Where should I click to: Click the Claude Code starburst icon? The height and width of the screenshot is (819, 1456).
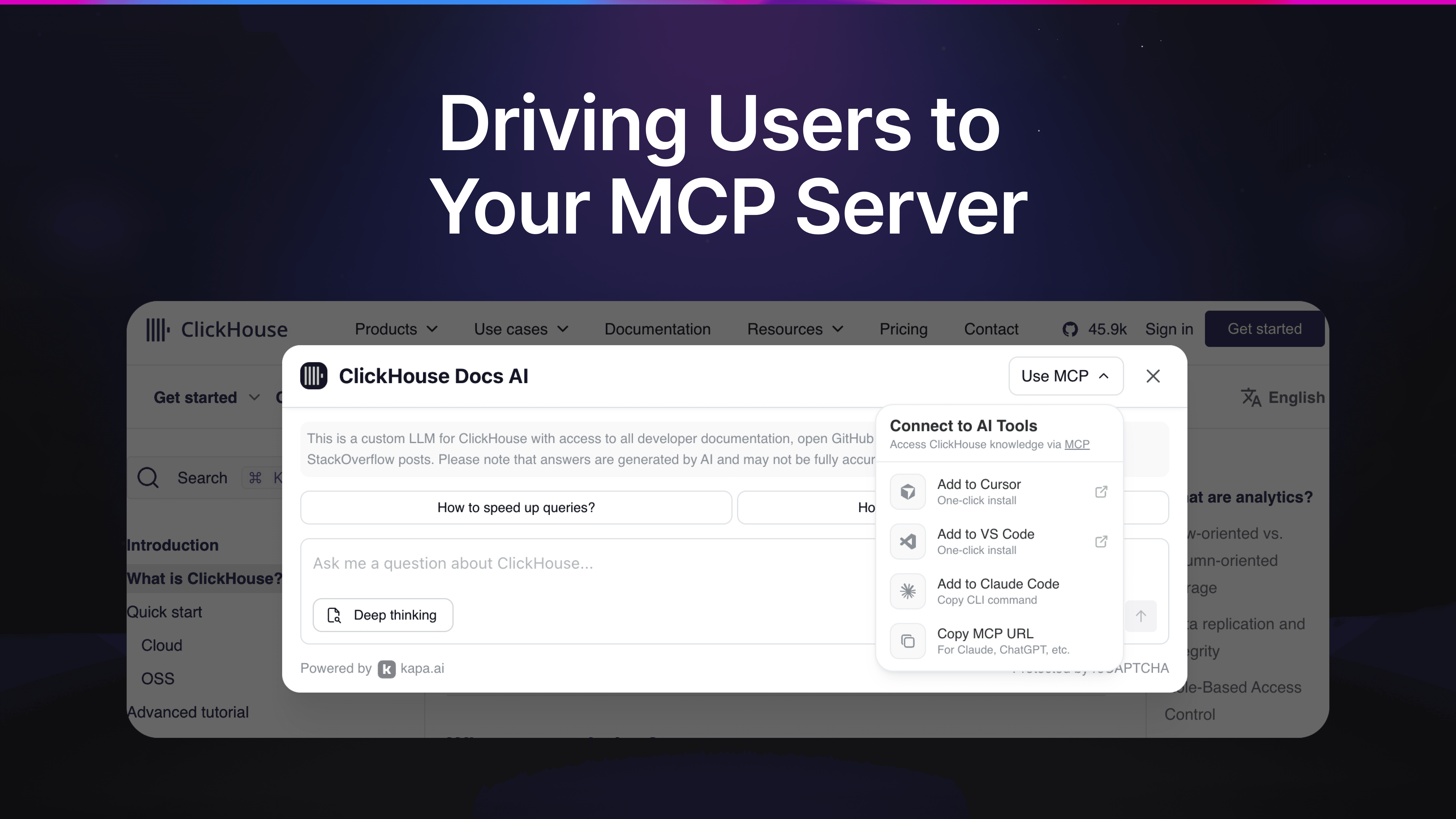click(x=908, y=591)
